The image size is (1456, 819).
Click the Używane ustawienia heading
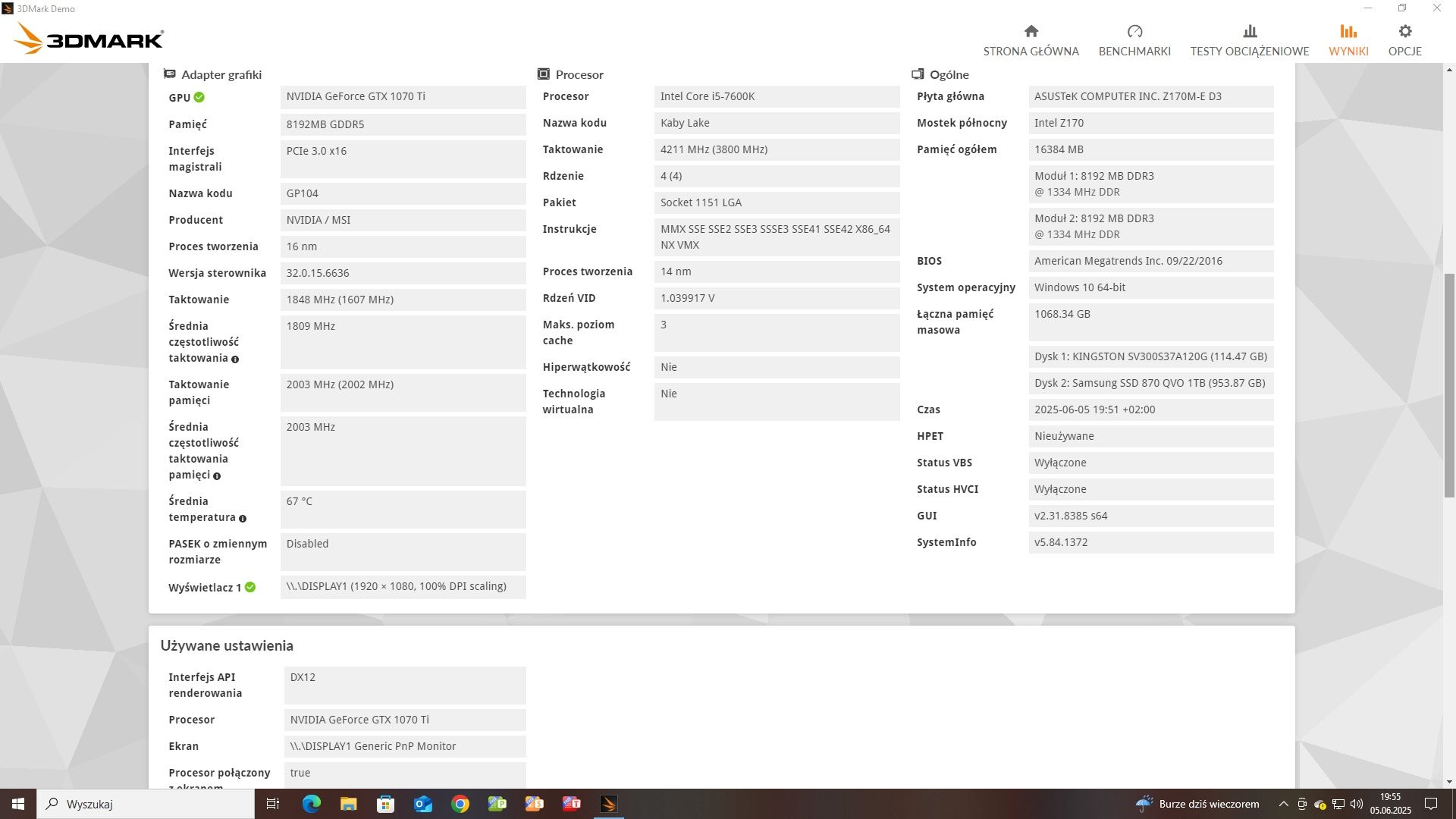pyautogui.click(x=227, y=646)
